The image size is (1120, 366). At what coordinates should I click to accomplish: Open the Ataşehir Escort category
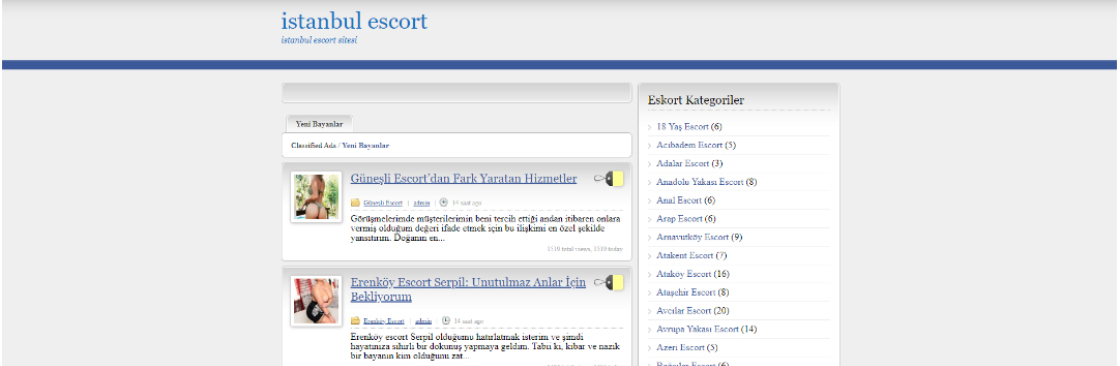point(686,293)
